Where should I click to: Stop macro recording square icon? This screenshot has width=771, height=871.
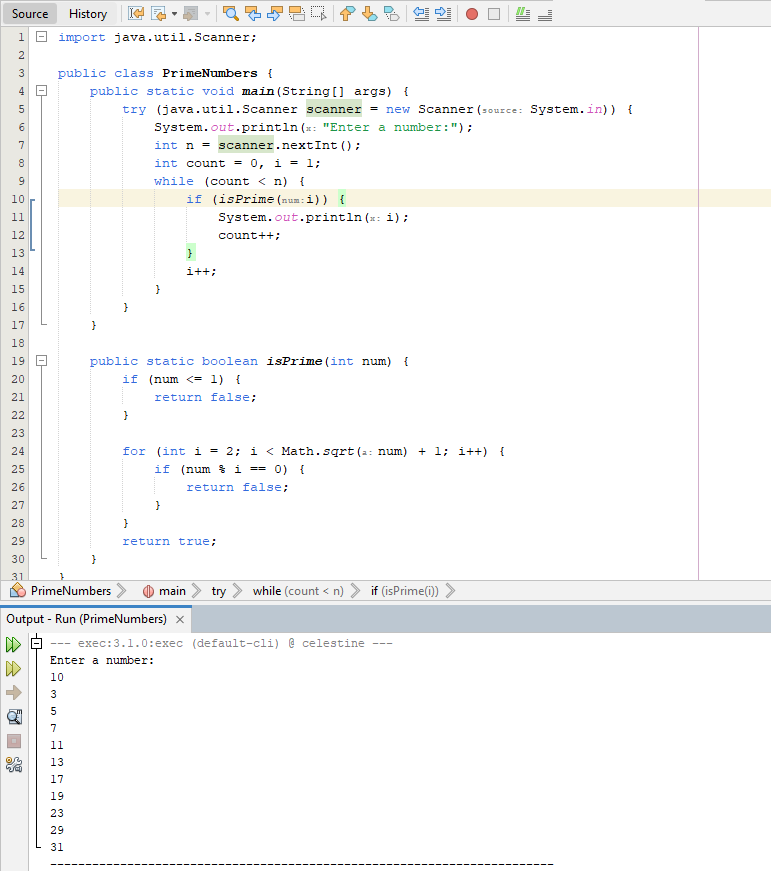pos(494,13)
